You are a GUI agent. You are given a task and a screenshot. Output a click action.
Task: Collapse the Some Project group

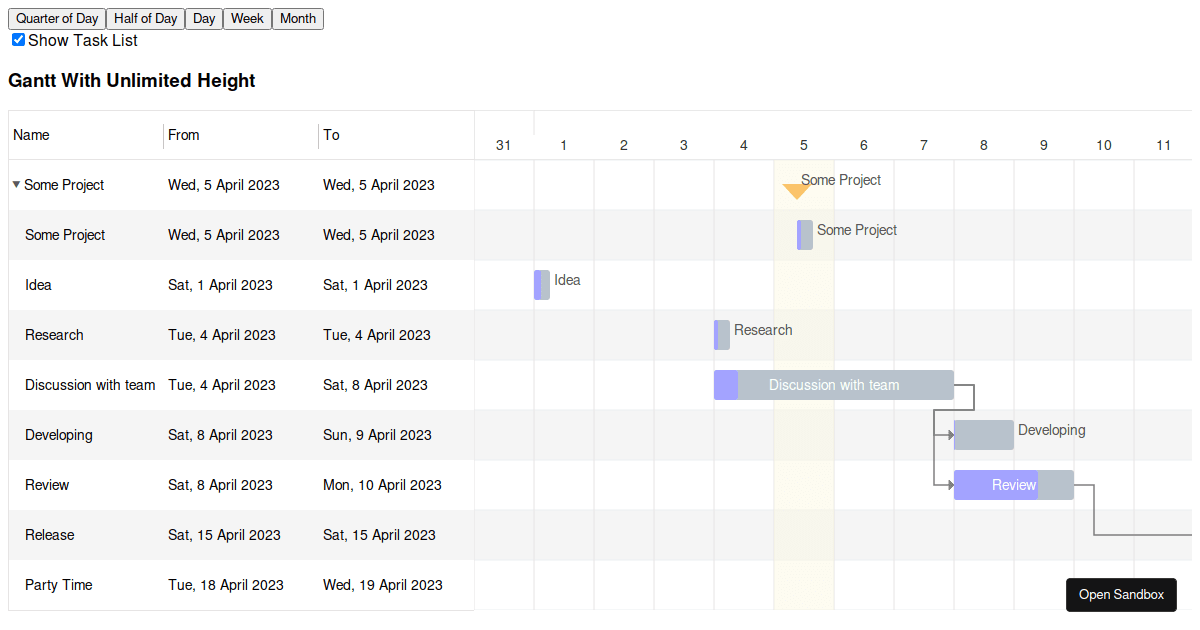point(15,185)
